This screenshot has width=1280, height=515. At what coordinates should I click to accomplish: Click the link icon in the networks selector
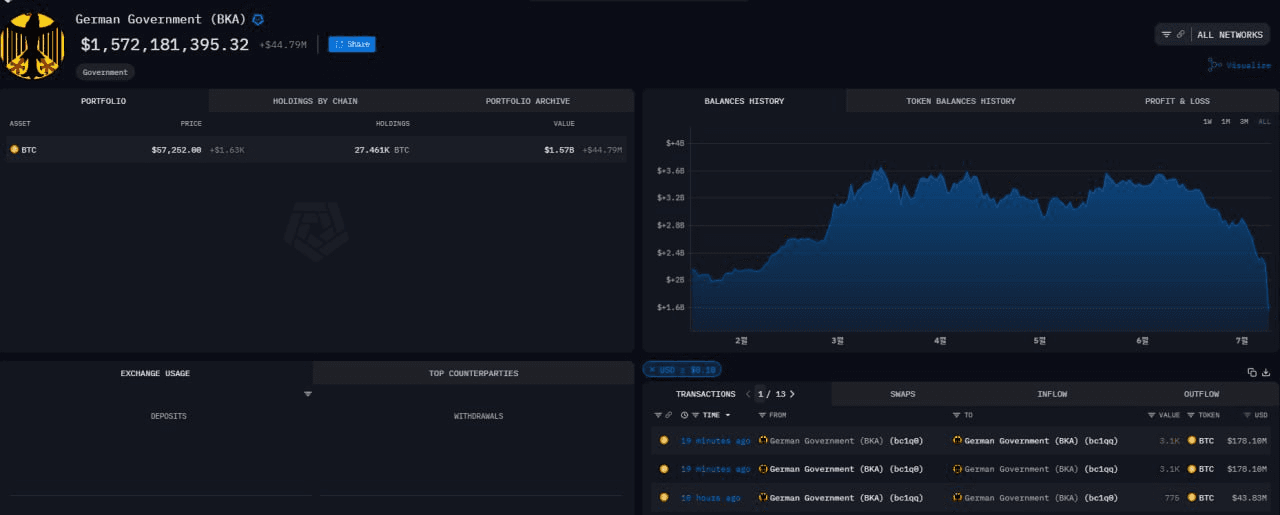tap(1180, 34)
